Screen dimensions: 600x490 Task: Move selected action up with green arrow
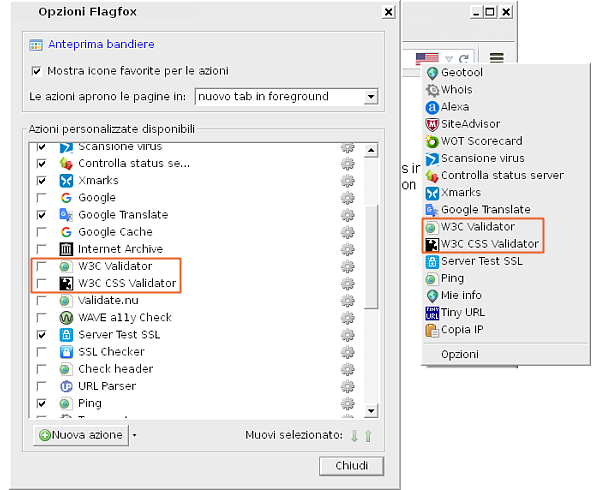[x=368, y=436]
